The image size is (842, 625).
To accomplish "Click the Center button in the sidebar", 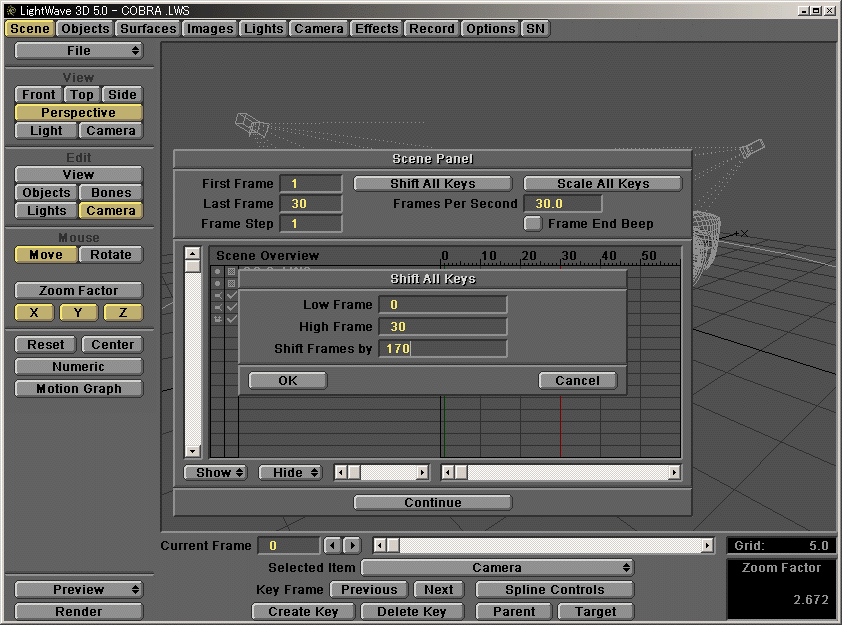I will click(111, 344).
